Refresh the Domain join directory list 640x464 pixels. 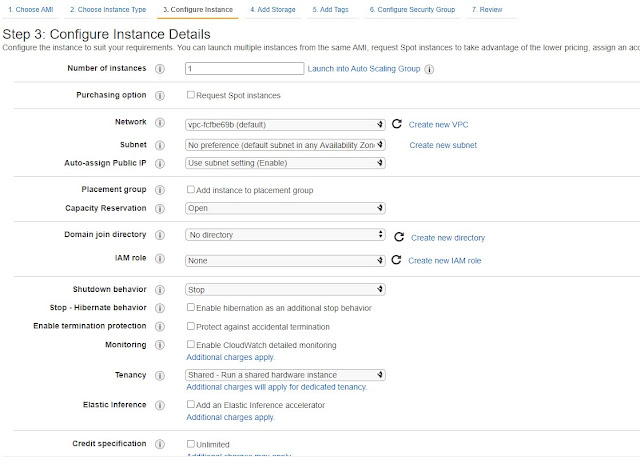point(399,237)
